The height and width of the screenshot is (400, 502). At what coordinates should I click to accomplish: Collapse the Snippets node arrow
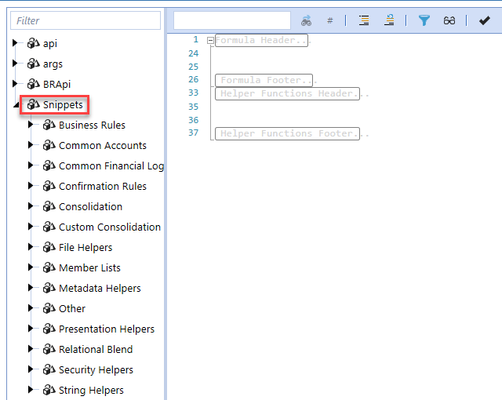click(x=16, y=105)
